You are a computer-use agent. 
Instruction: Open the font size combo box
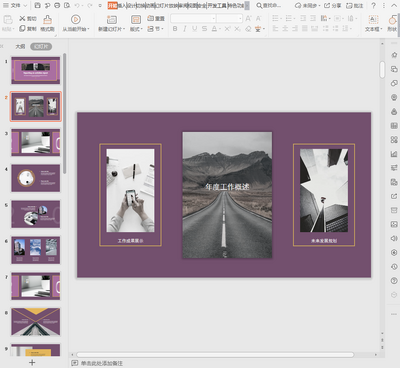[x=229, y=18]
